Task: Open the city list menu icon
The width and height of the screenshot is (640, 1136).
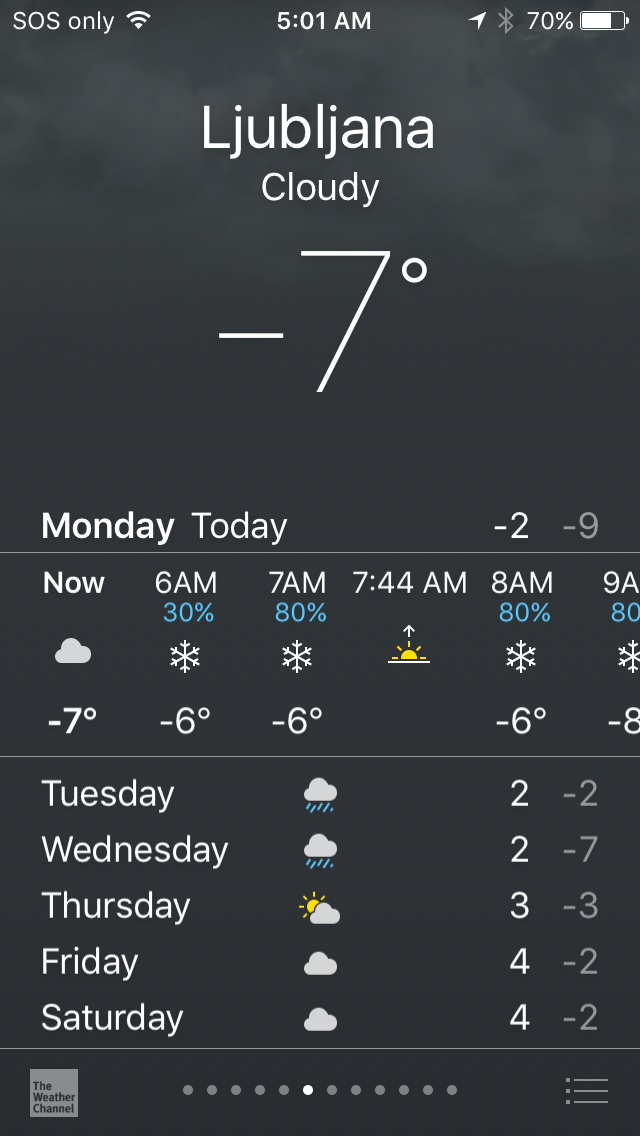Action: pos(586,1090)
